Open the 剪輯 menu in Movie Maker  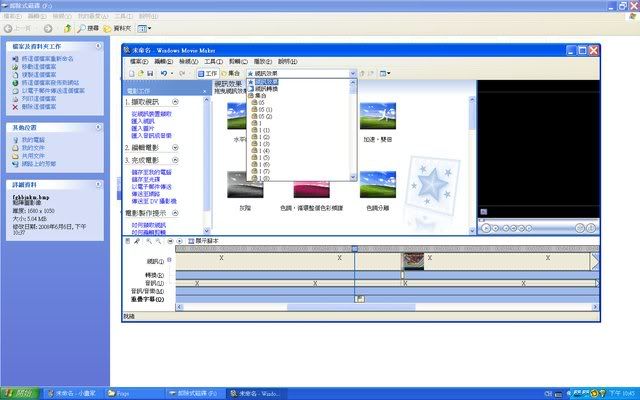pos(233,61)
